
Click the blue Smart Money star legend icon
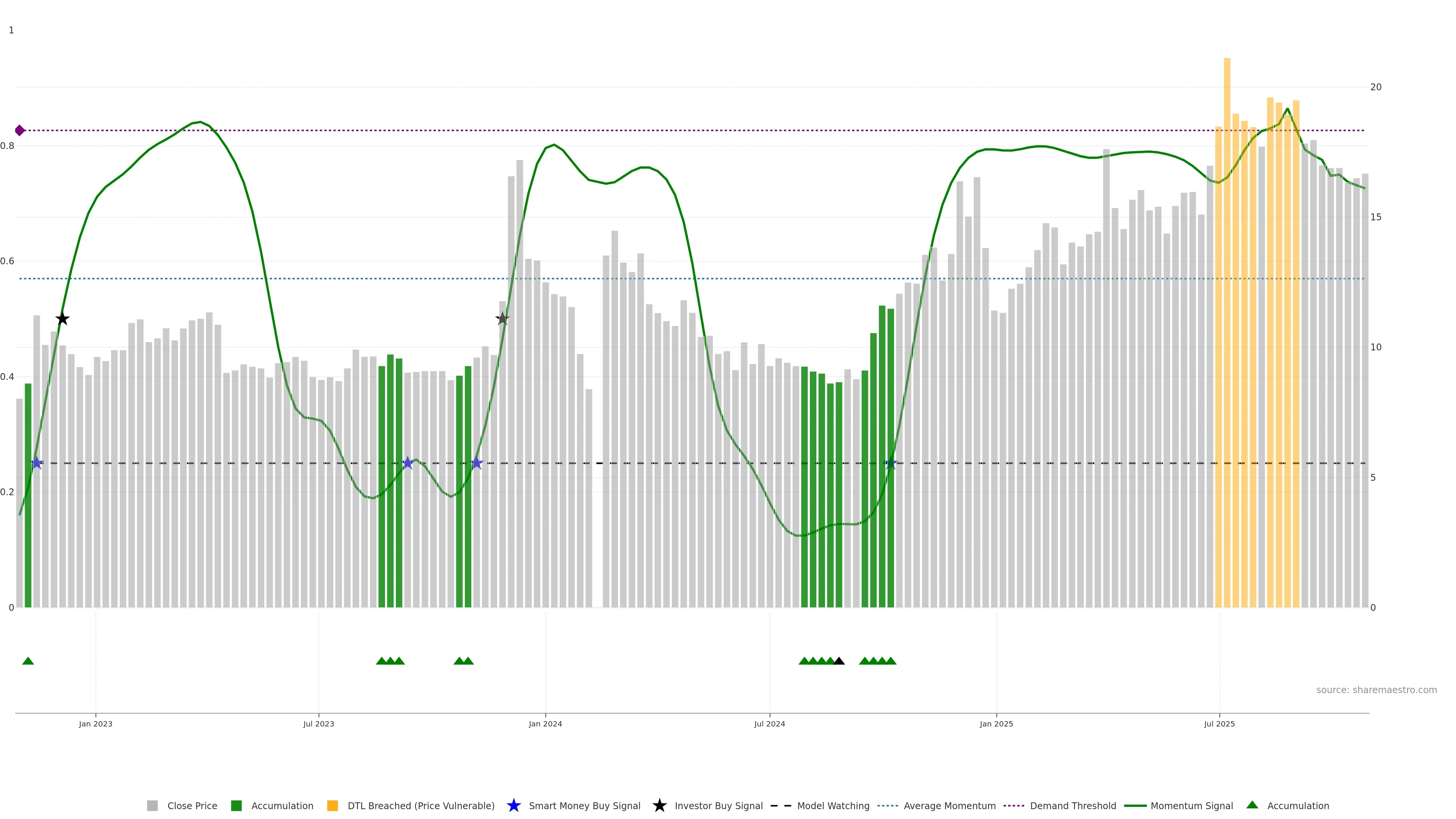tap(513, 805)
